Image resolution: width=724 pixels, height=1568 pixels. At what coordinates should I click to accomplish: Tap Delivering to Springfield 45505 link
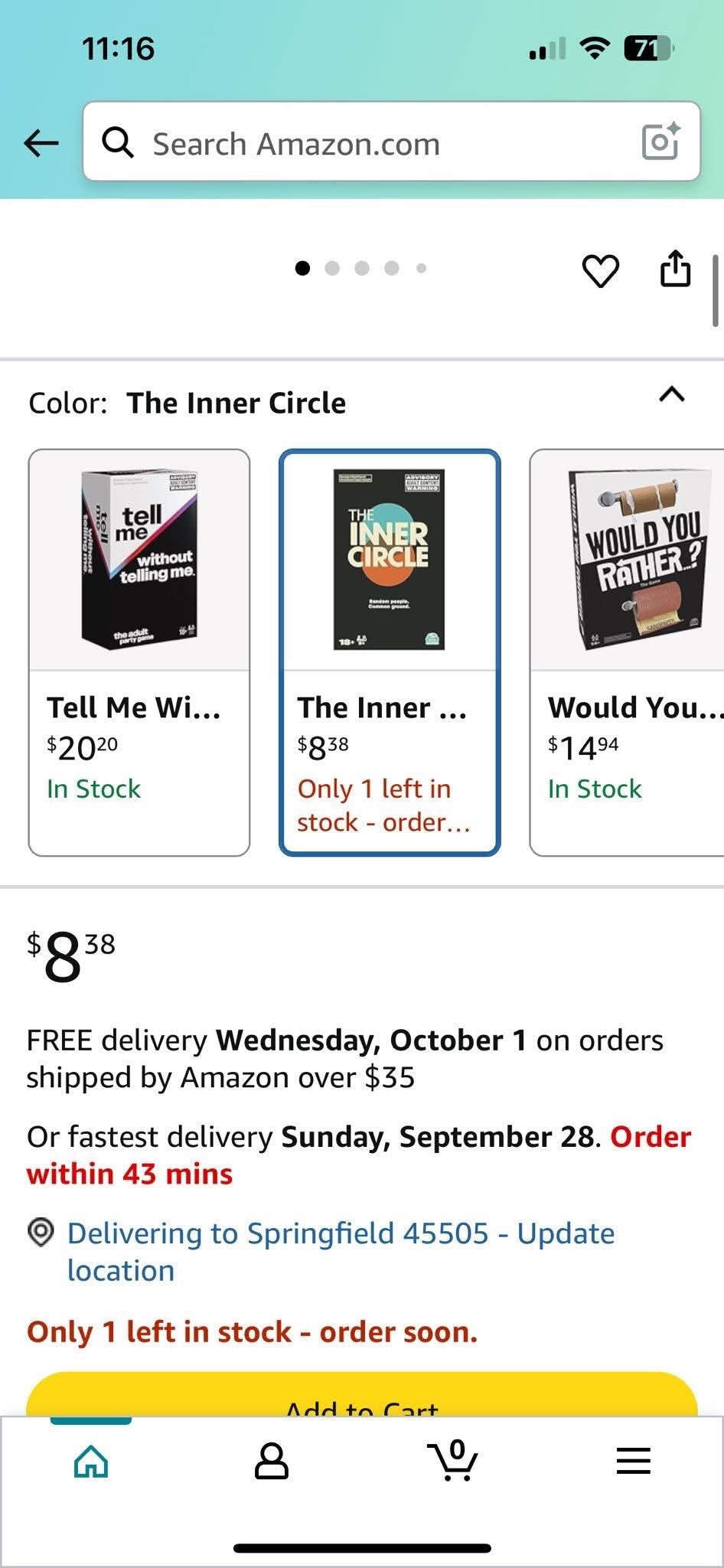pos(341,1251)
